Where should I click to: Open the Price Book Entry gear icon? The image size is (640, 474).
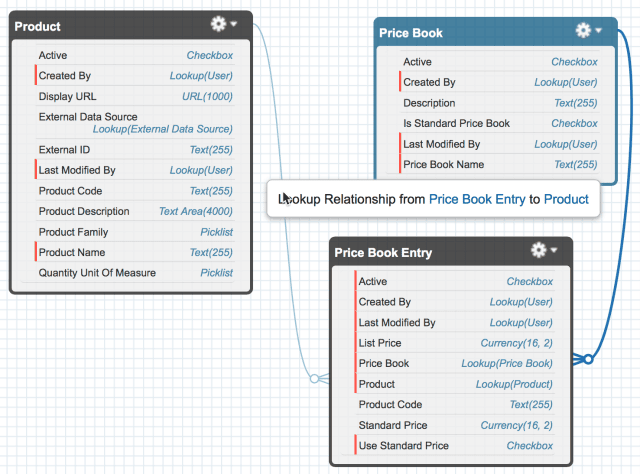[x=538, y=250]
